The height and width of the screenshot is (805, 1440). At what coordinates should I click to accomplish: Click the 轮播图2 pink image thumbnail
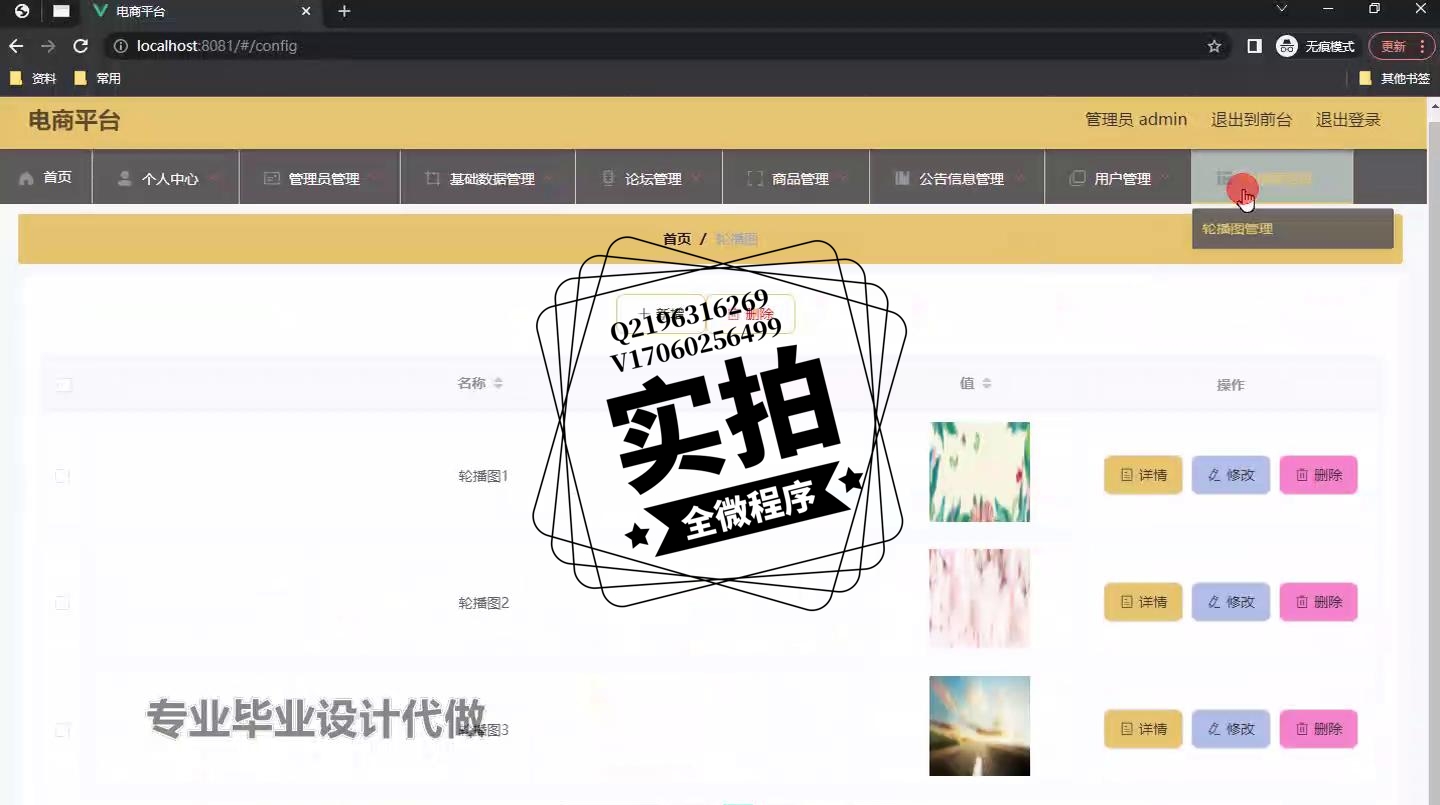(x=979, y=599)
